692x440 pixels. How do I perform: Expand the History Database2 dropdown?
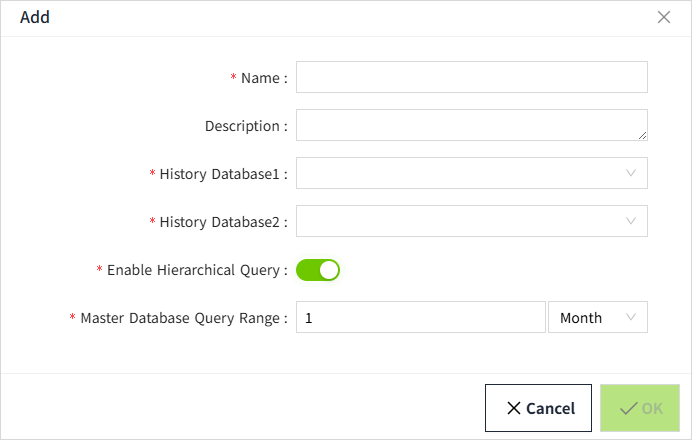click(471, 221)
